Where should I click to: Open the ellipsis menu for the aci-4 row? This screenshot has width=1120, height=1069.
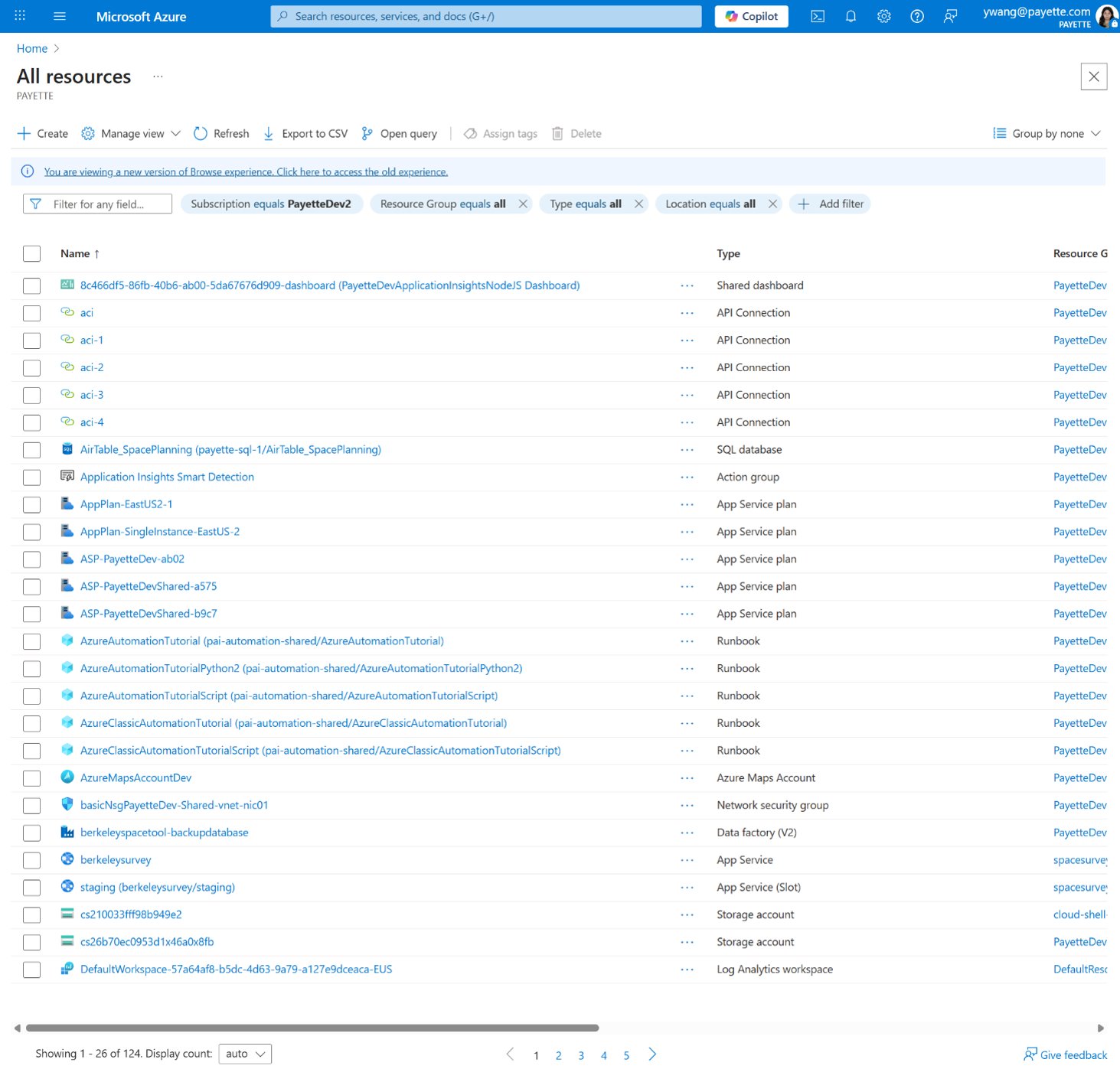pyautogui.click(x=687, y=422)
